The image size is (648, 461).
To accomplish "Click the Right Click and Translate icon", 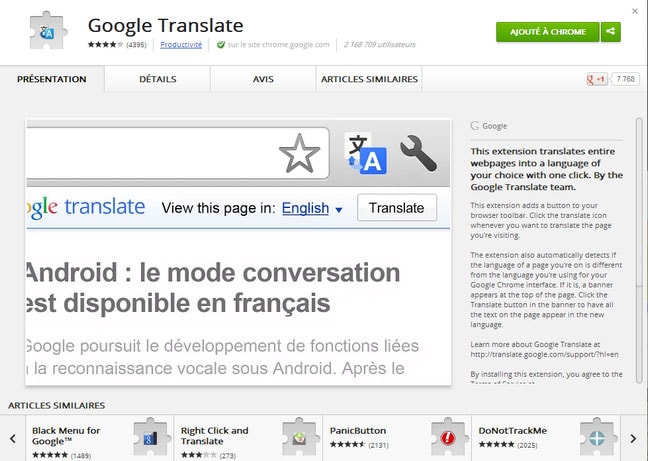I will [299, 438].
